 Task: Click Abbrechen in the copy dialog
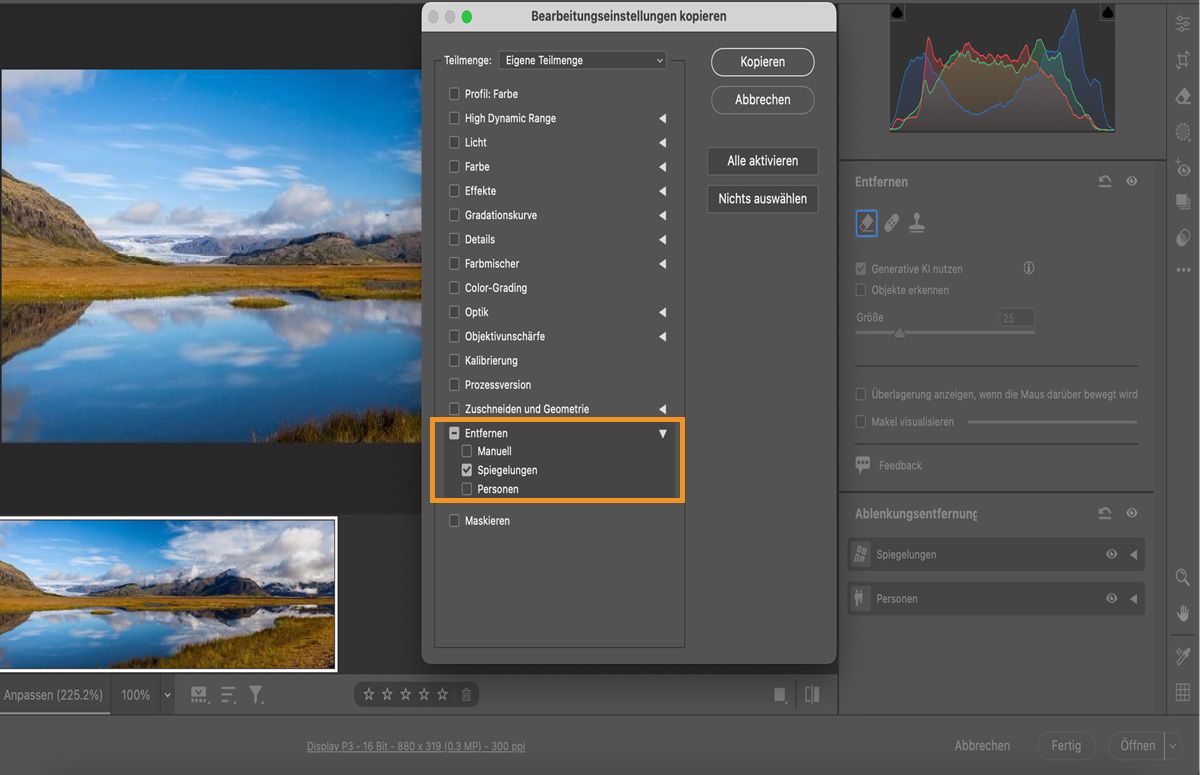(x=763, y=100)
